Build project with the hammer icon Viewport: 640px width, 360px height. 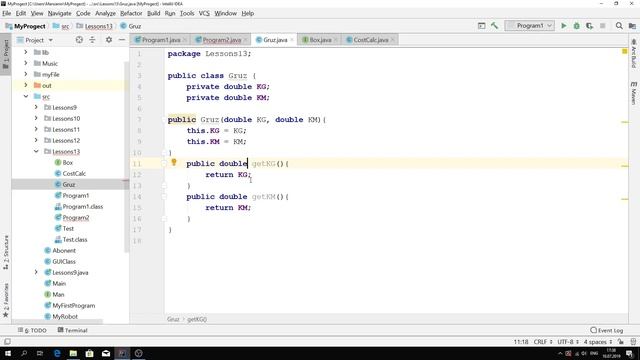[494, 26]
